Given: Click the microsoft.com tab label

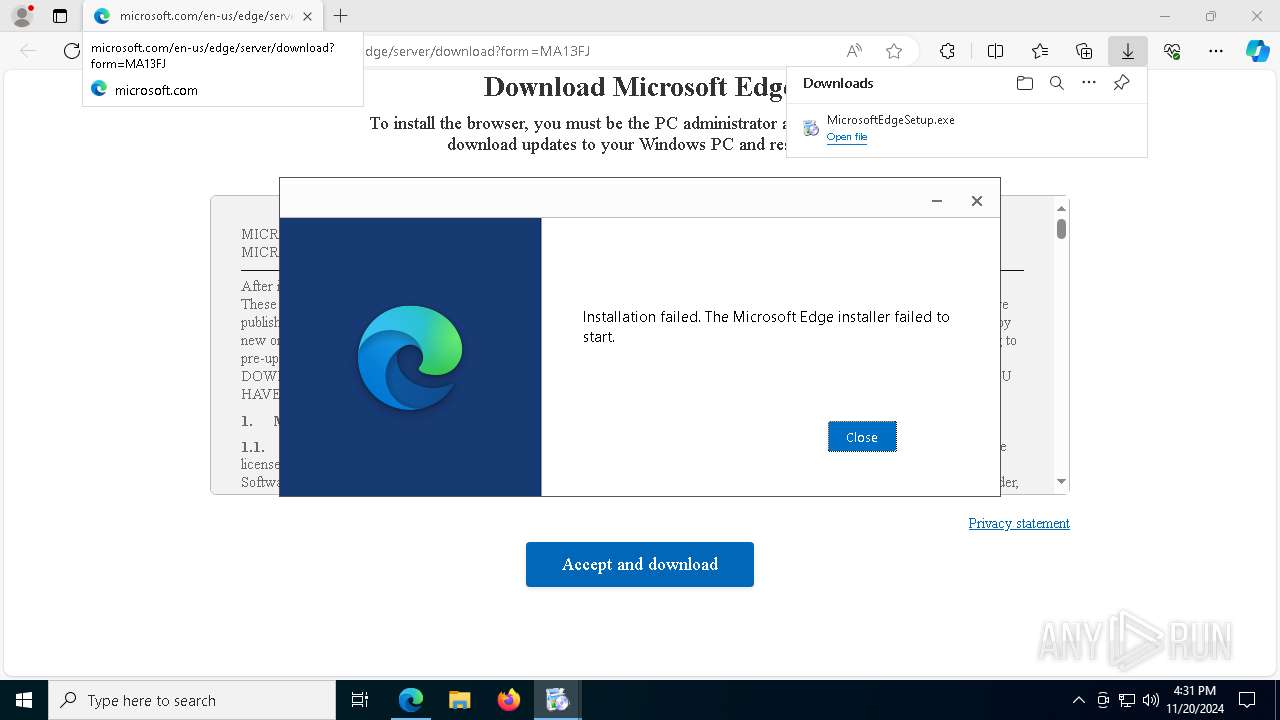Looking at the screenshot, I should 206,16.
